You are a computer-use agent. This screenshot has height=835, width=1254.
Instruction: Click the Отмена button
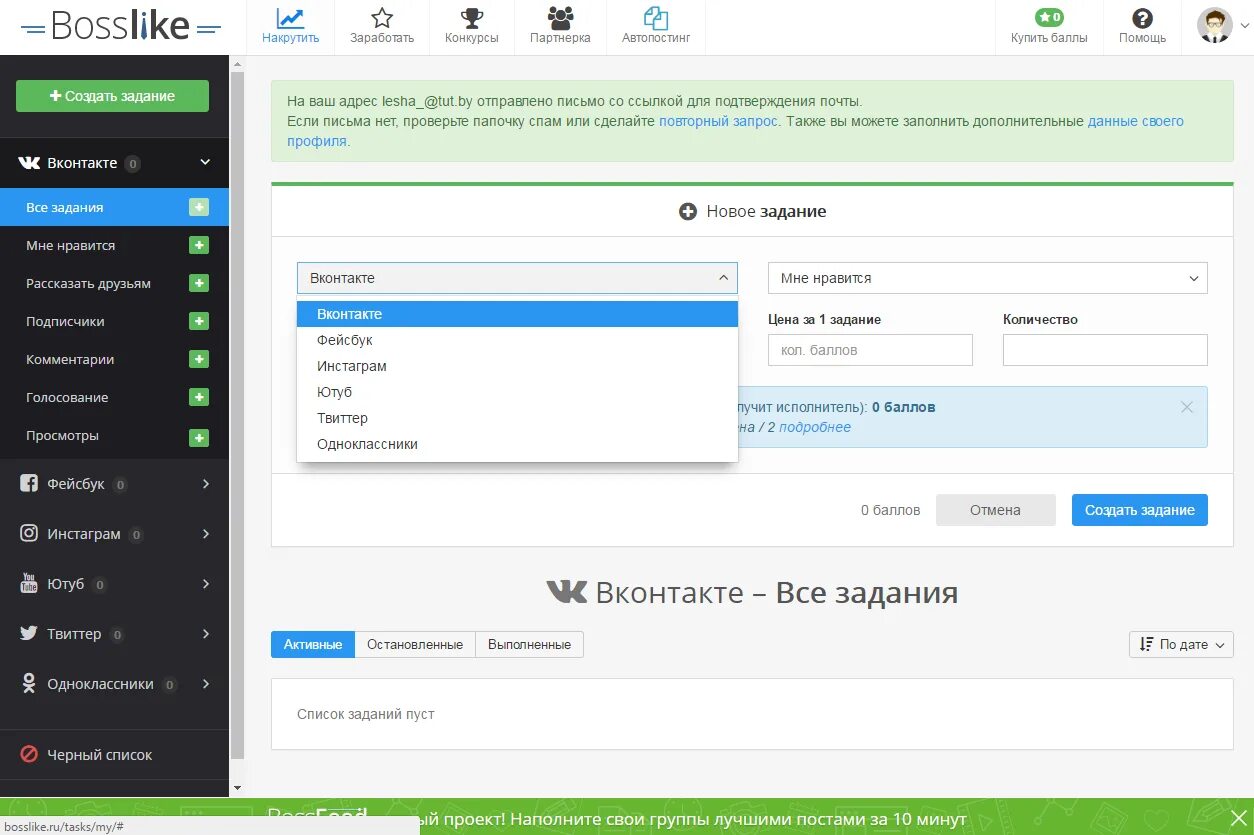pos(995,510)
